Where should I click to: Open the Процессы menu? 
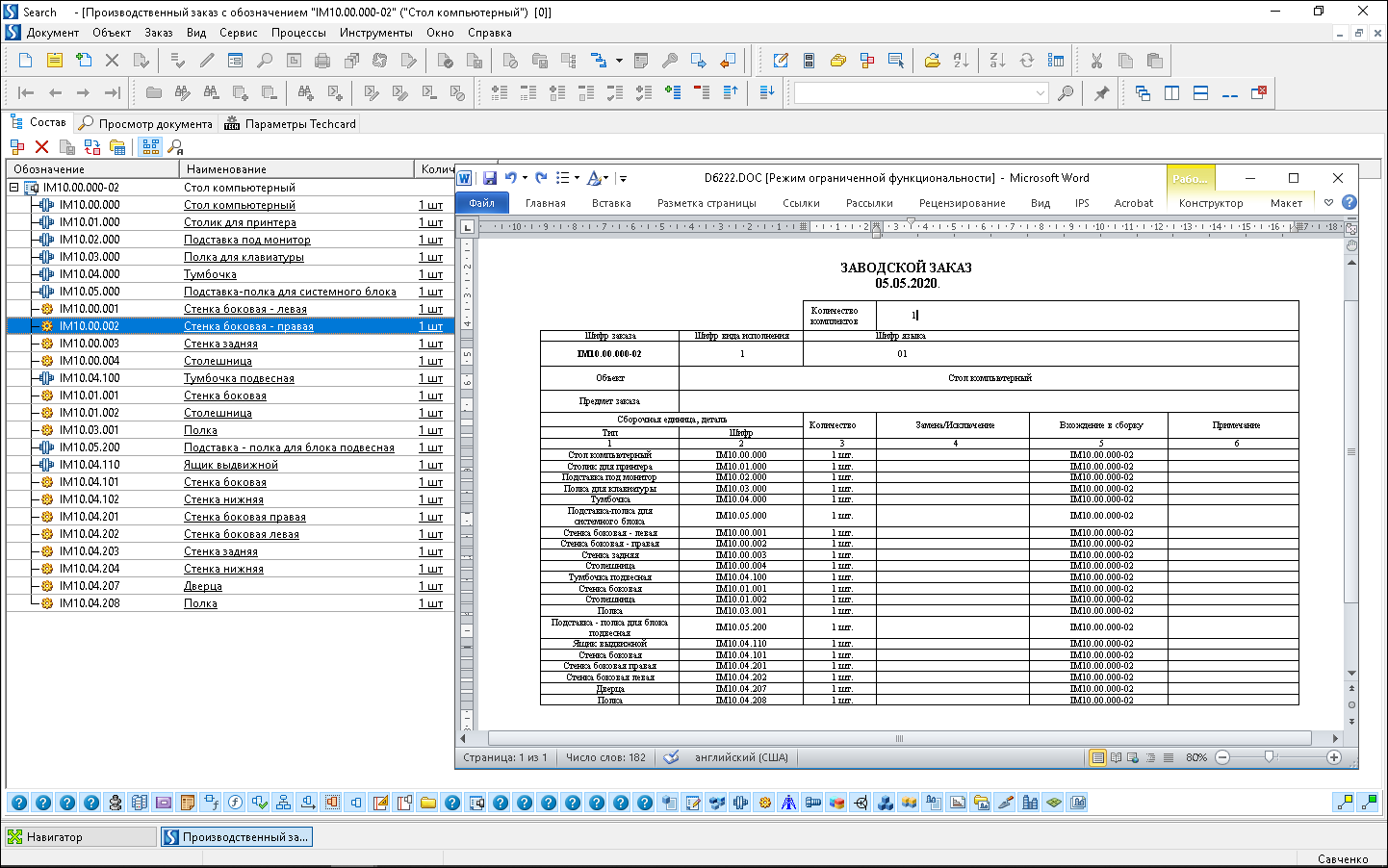pyautogui.click(x=298, y=33)
